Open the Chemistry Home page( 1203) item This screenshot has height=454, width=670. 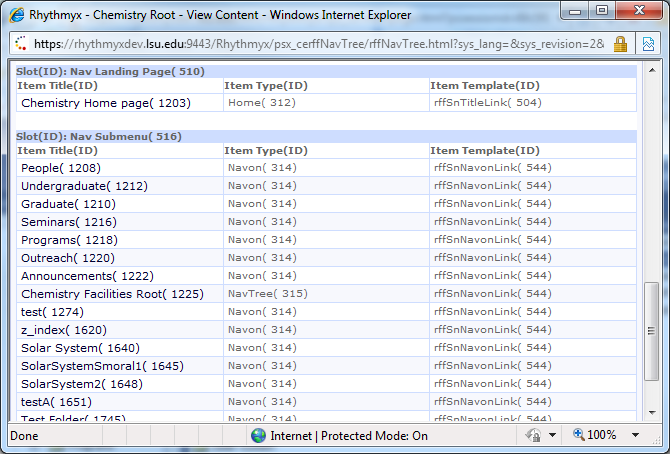(x=106, y=103)
